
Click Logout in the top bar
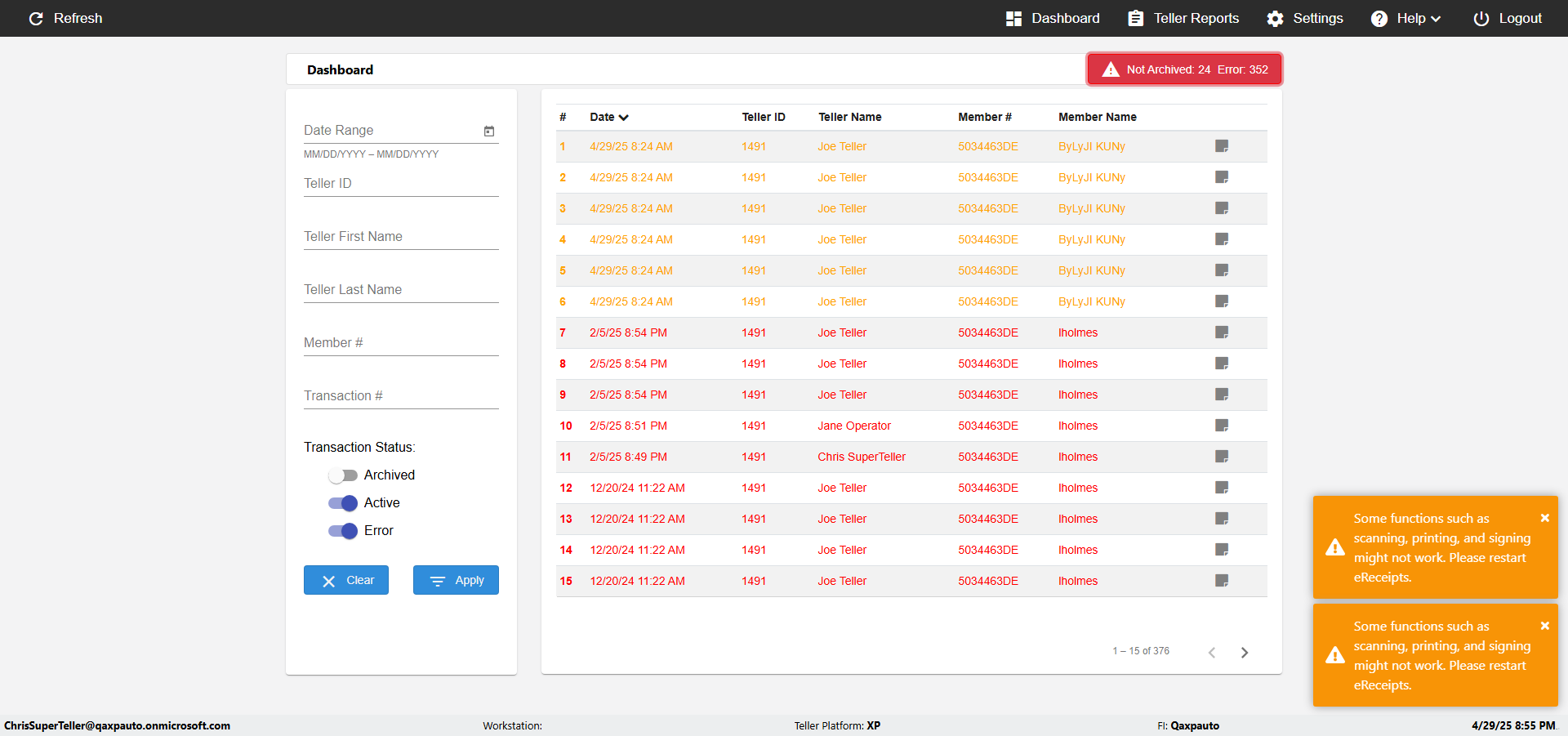coord(1508,18)
